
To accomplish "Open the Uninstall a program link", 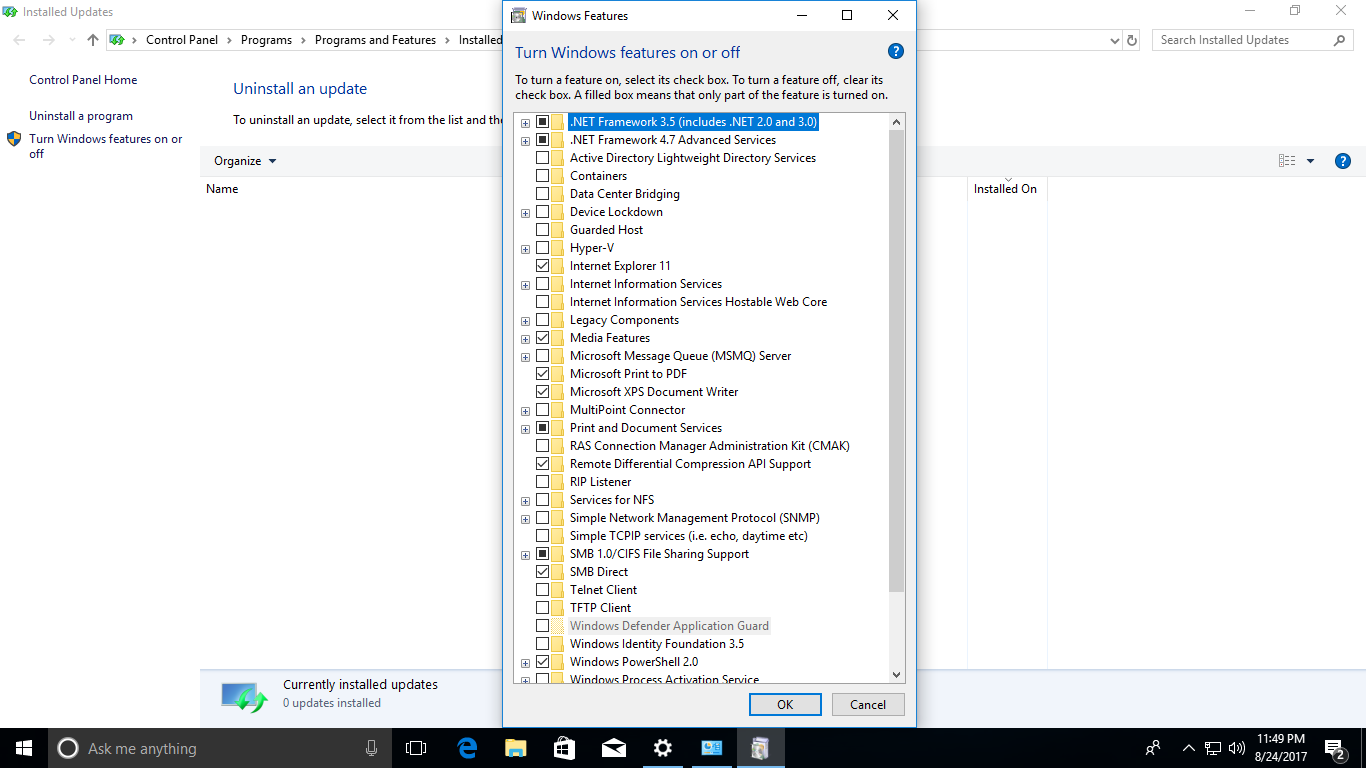I will click(81, 116).
